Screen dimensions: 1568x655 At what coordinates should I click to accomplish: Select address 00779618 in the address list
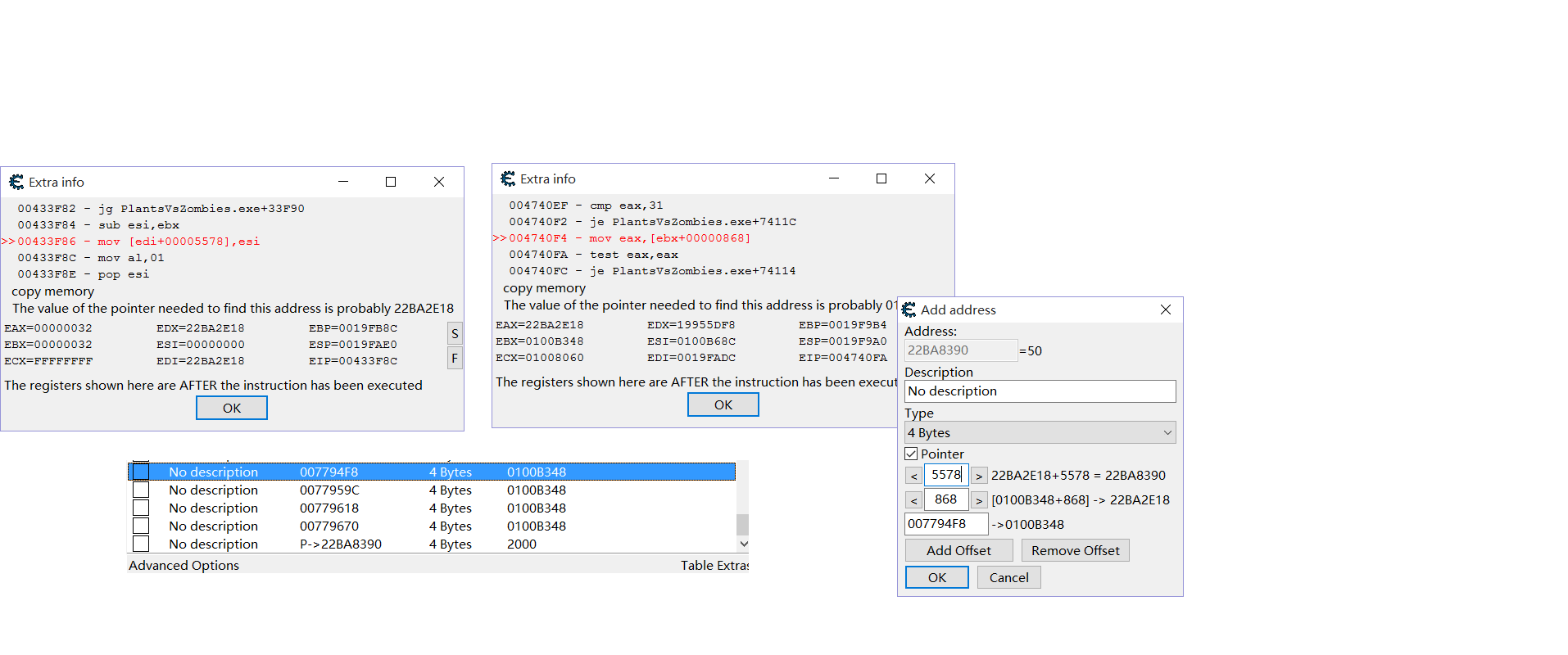[329, 508]
